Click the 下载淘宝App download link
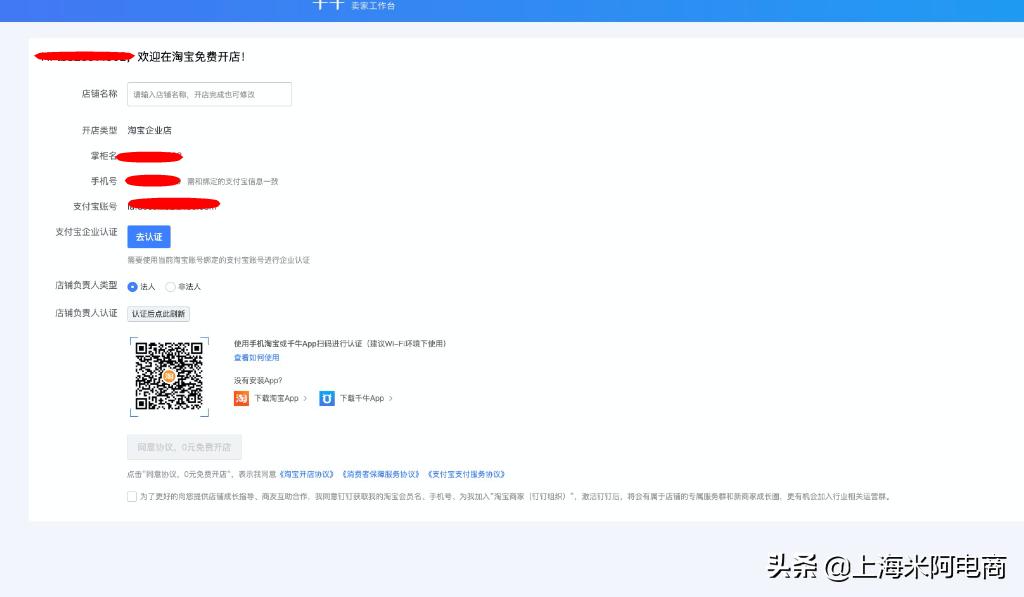 [x=277, y=397]
